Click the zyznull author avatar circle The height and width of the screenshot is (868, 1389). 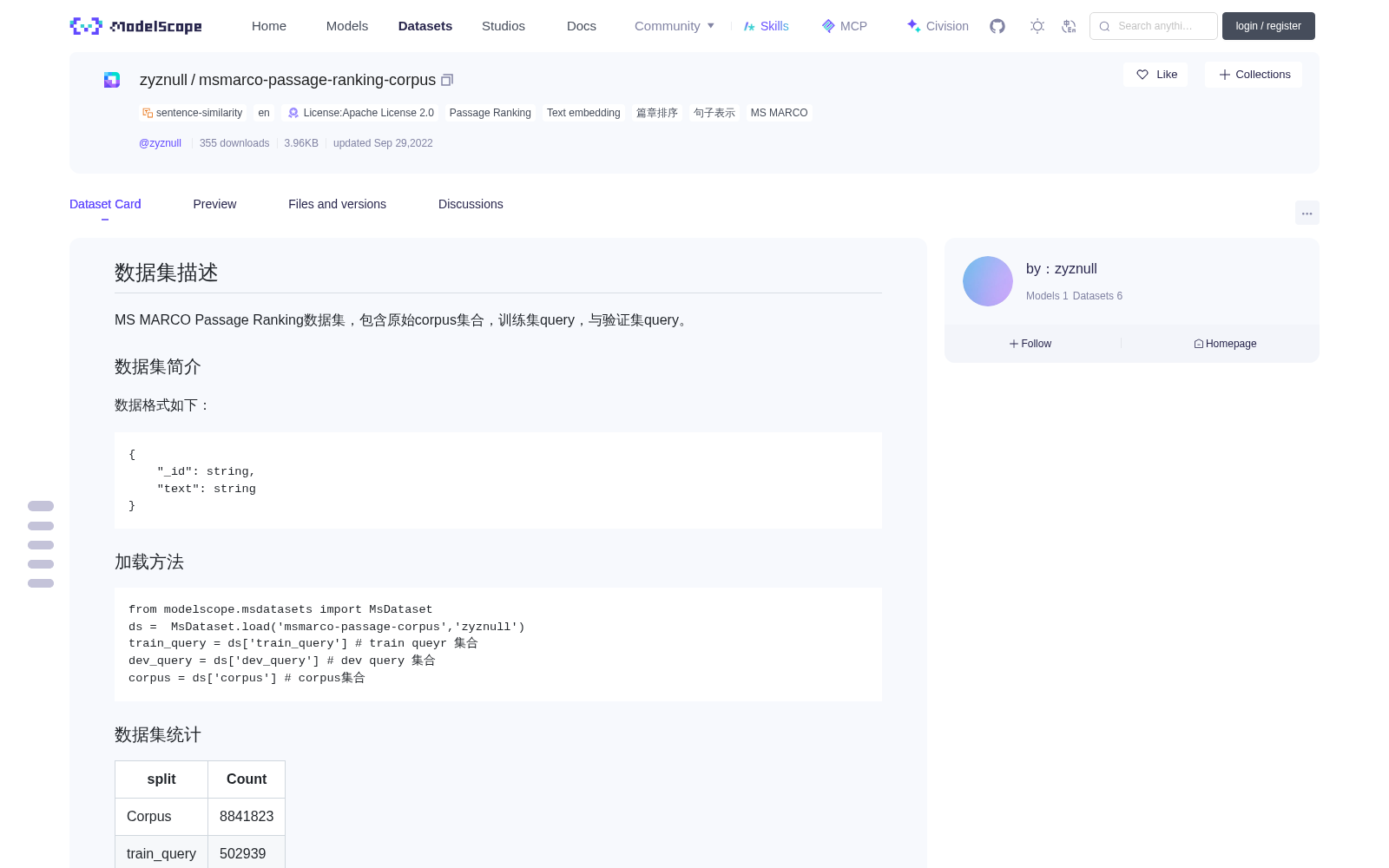988,281
